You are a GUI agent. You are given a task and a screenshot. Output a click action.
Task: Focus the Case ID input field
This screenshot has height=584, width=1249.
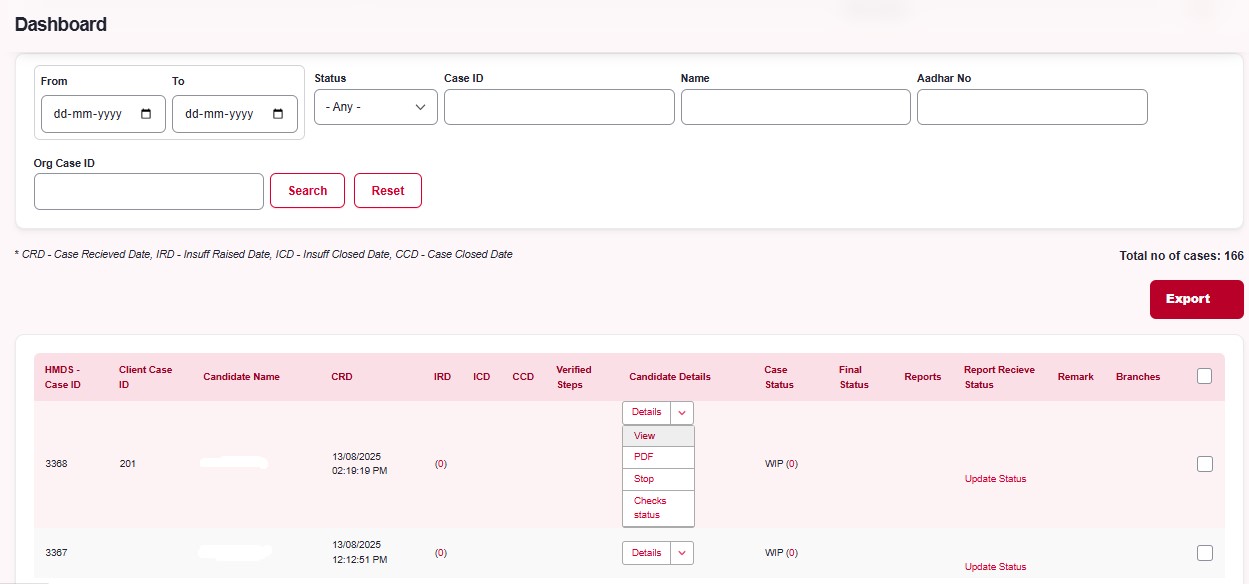click(559, 107)
